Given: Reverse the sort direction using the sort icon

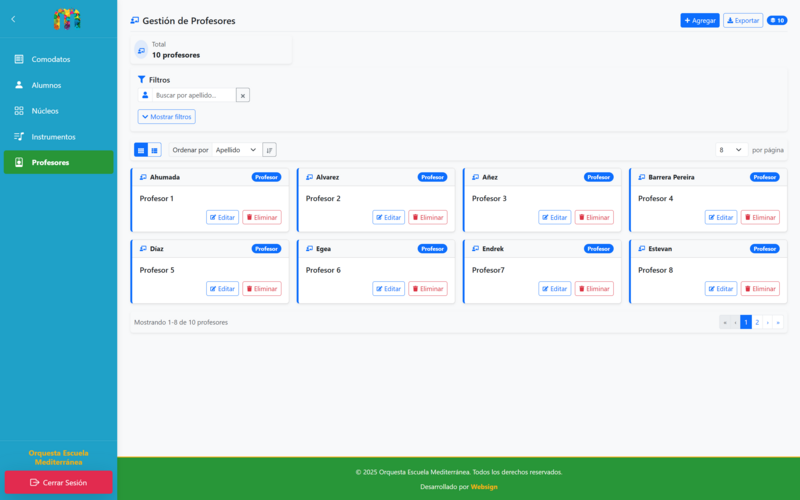Looking at the screenshot, I should [269, 150].
